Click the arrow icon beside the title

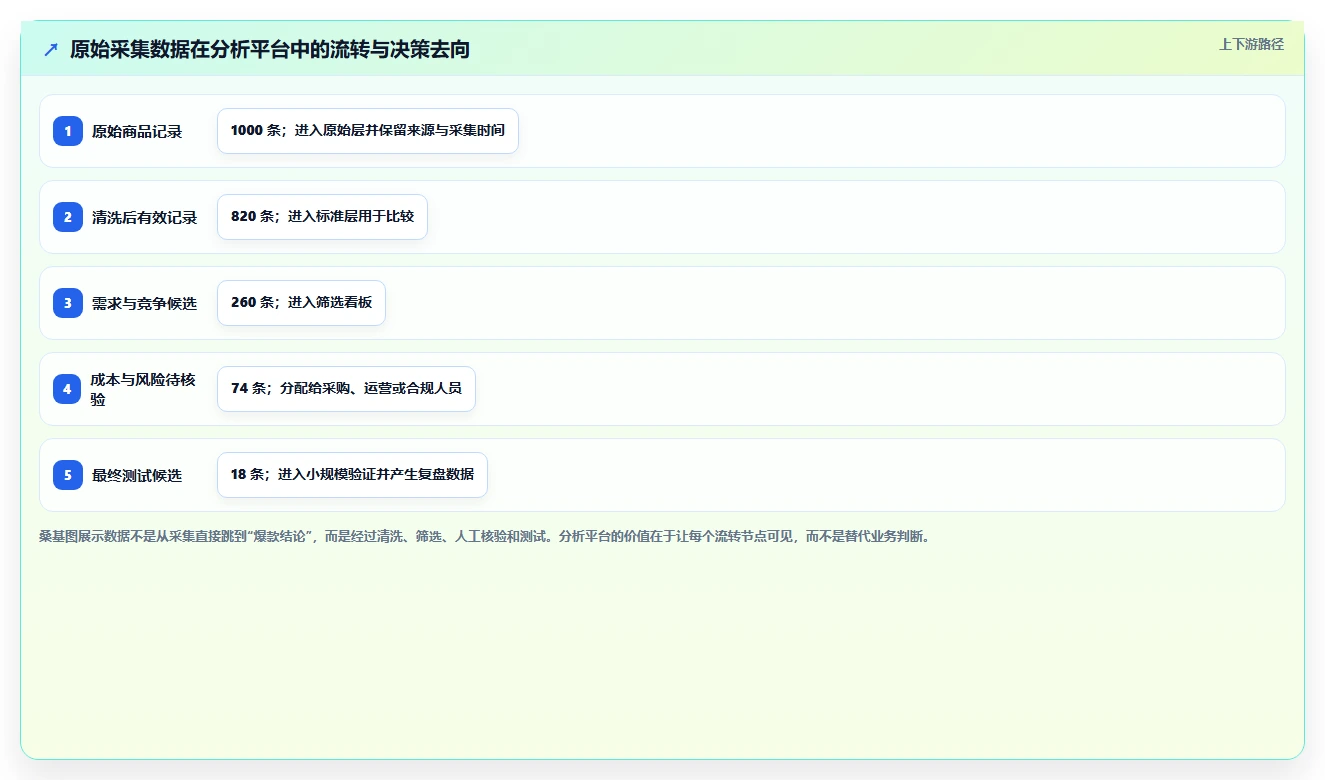click(x=51, y=49)
